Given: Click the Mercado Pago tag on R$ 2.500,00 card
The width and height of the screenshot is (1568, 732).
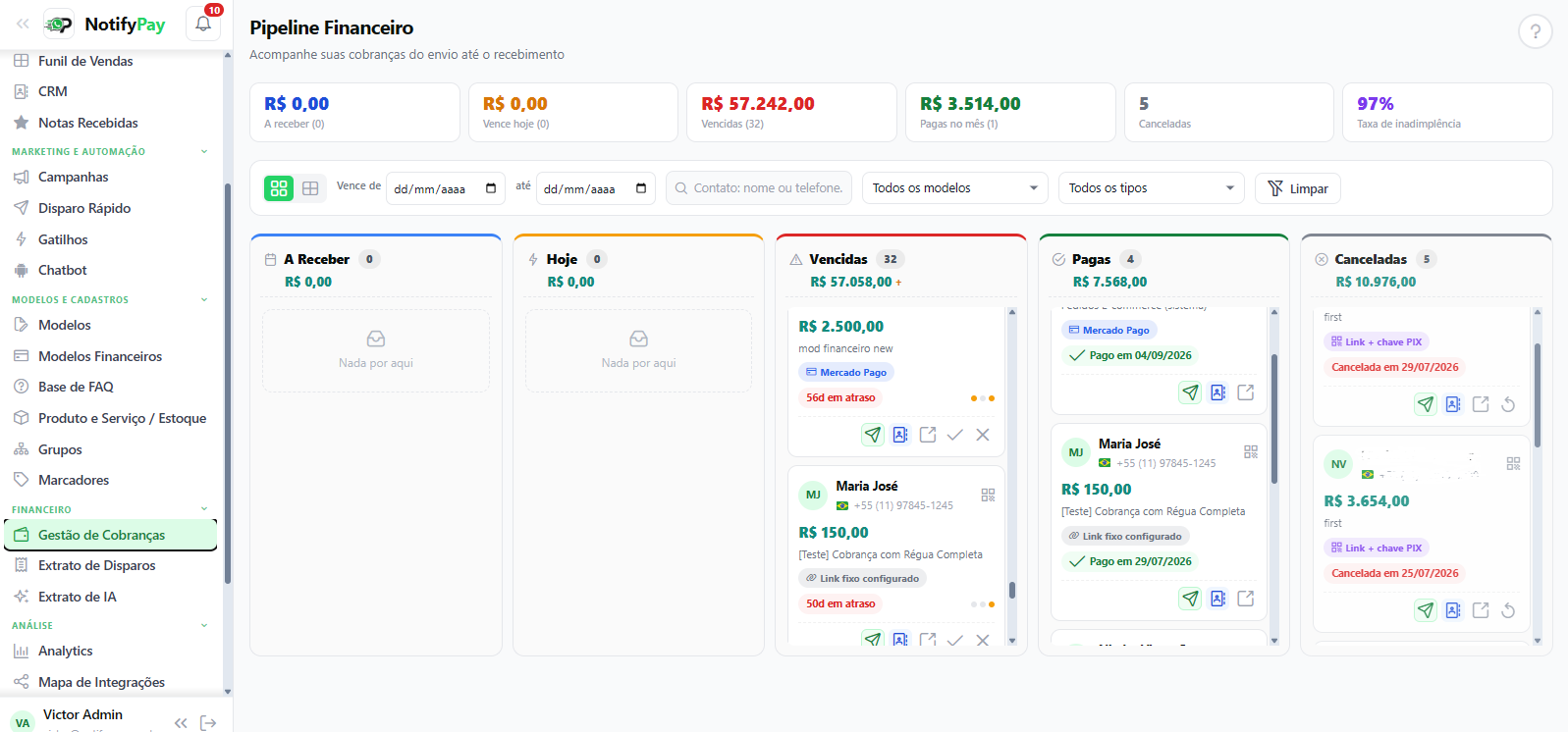Looking at the screenshot, I should click(845, 372).
